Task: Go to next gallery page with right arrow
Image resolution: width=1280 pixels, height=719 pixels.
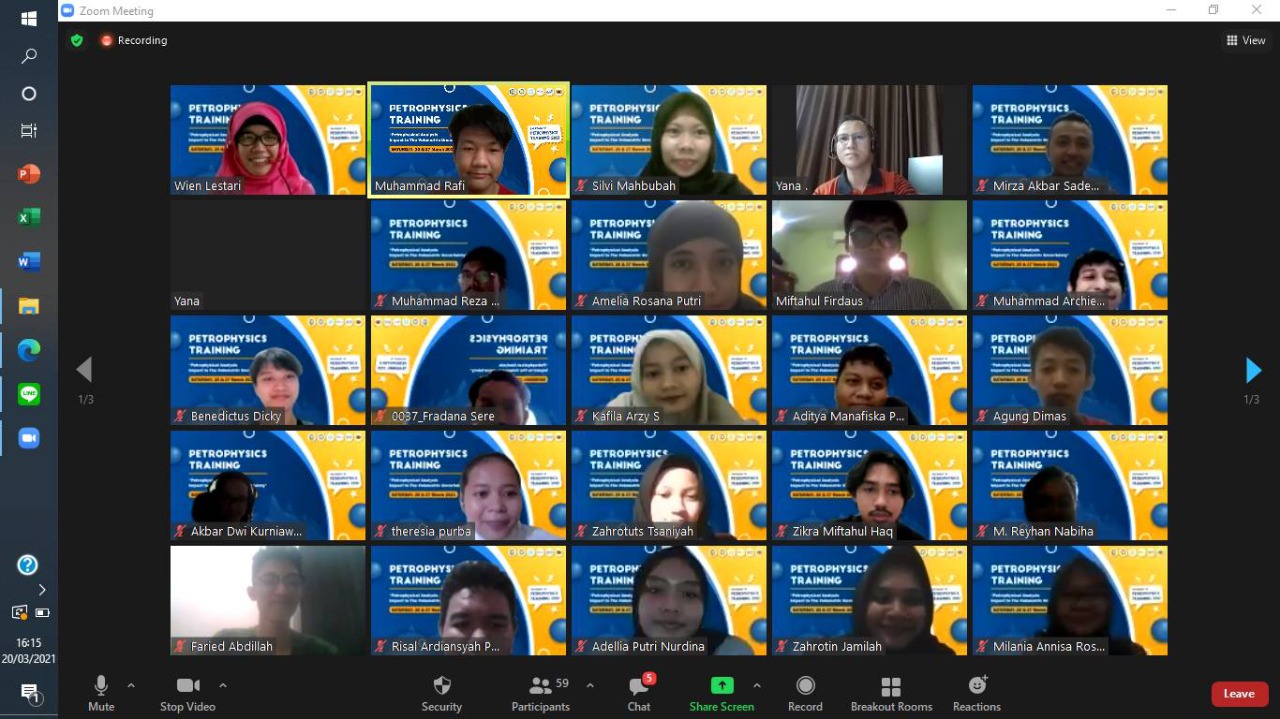Action: 1253,370
